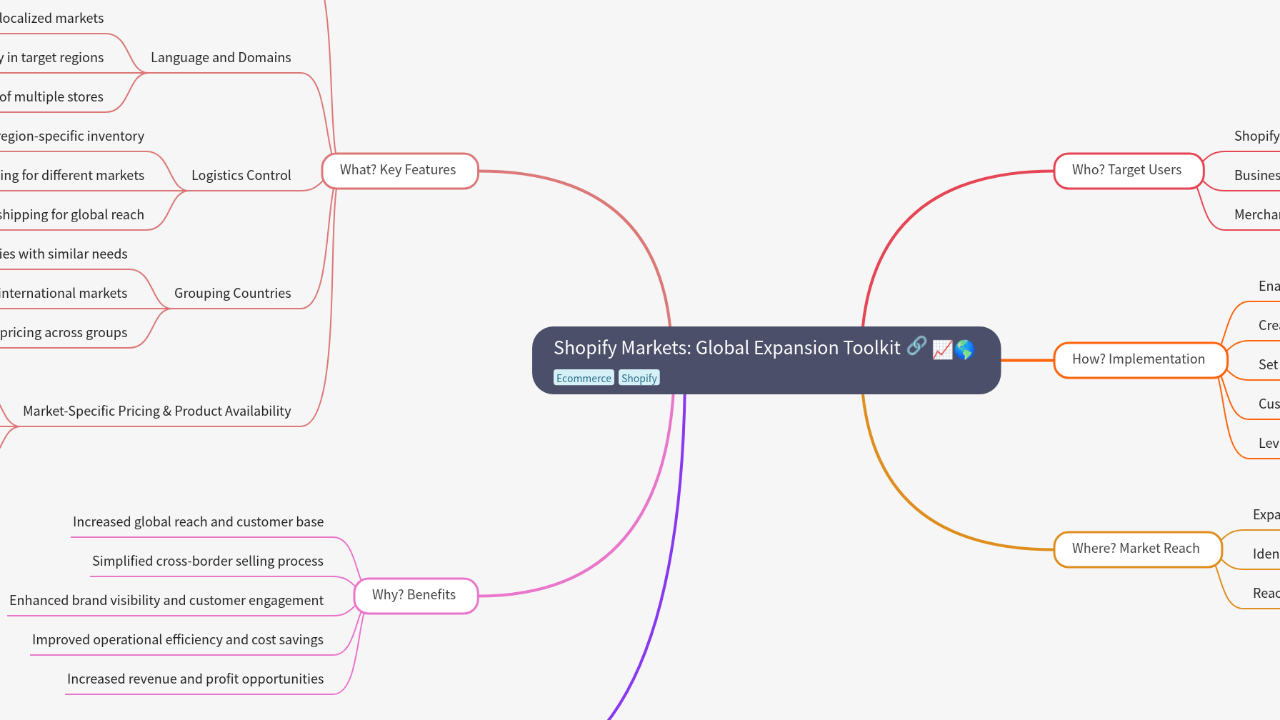Click the 'region-specific inventory' leaf
The height and width of the screenshot is (720, 1280).
click(x=72, y=136)
